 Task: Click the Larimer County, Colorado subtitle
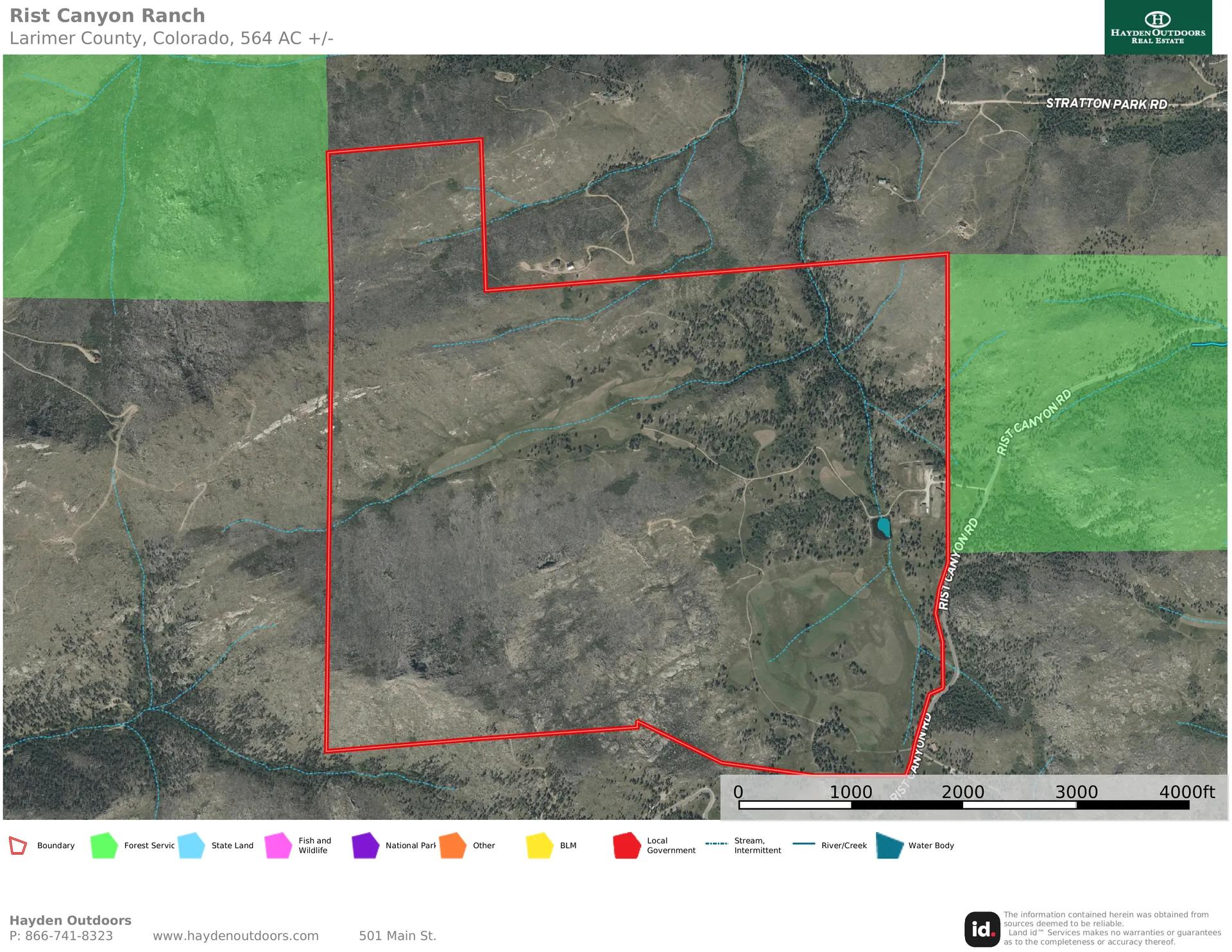coord(171,38)
